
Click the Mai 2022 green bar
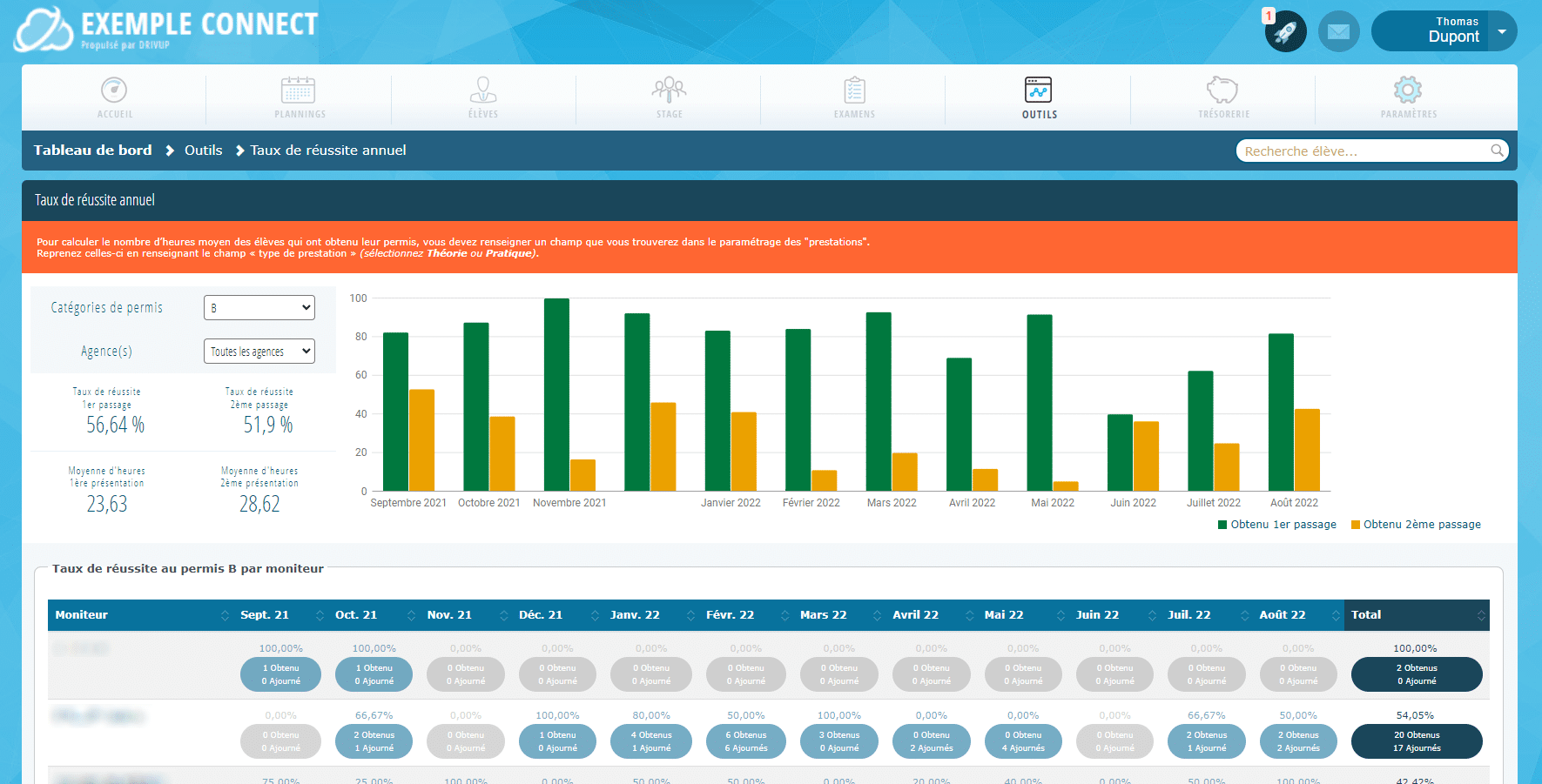click(x=1040, y=403)
